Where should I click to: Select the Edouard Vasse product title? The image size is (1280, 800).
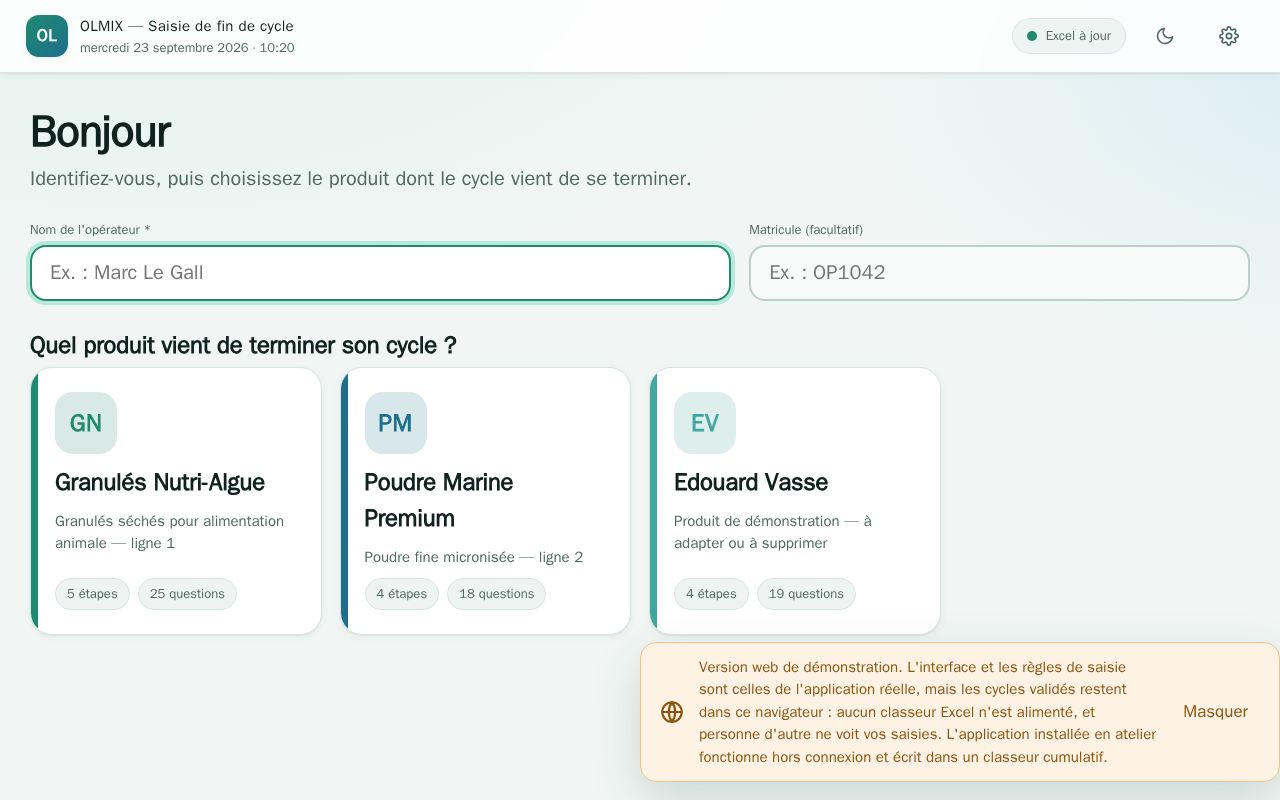[x=751, y=482]
